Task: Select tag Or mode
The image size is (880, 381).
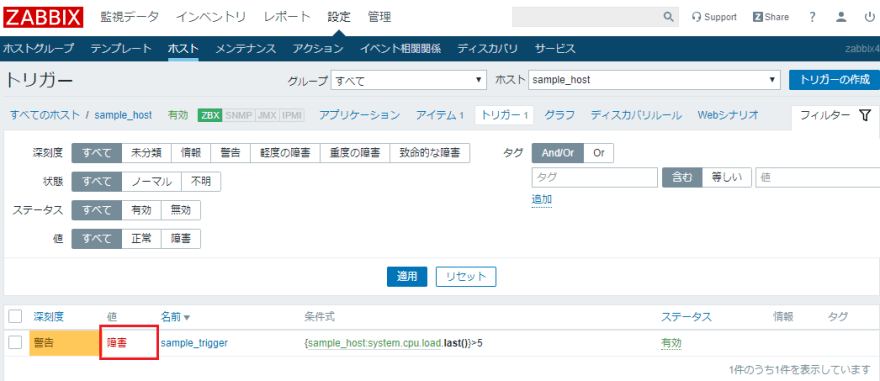Action: [599, 153]
